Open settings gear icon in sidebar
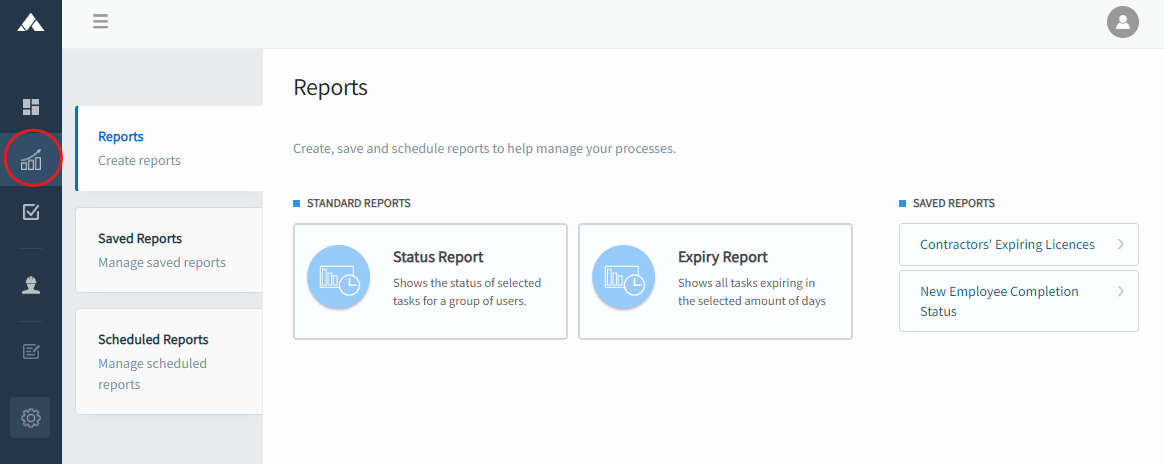Screen dimensions: 1164x464 pos(30,418)
